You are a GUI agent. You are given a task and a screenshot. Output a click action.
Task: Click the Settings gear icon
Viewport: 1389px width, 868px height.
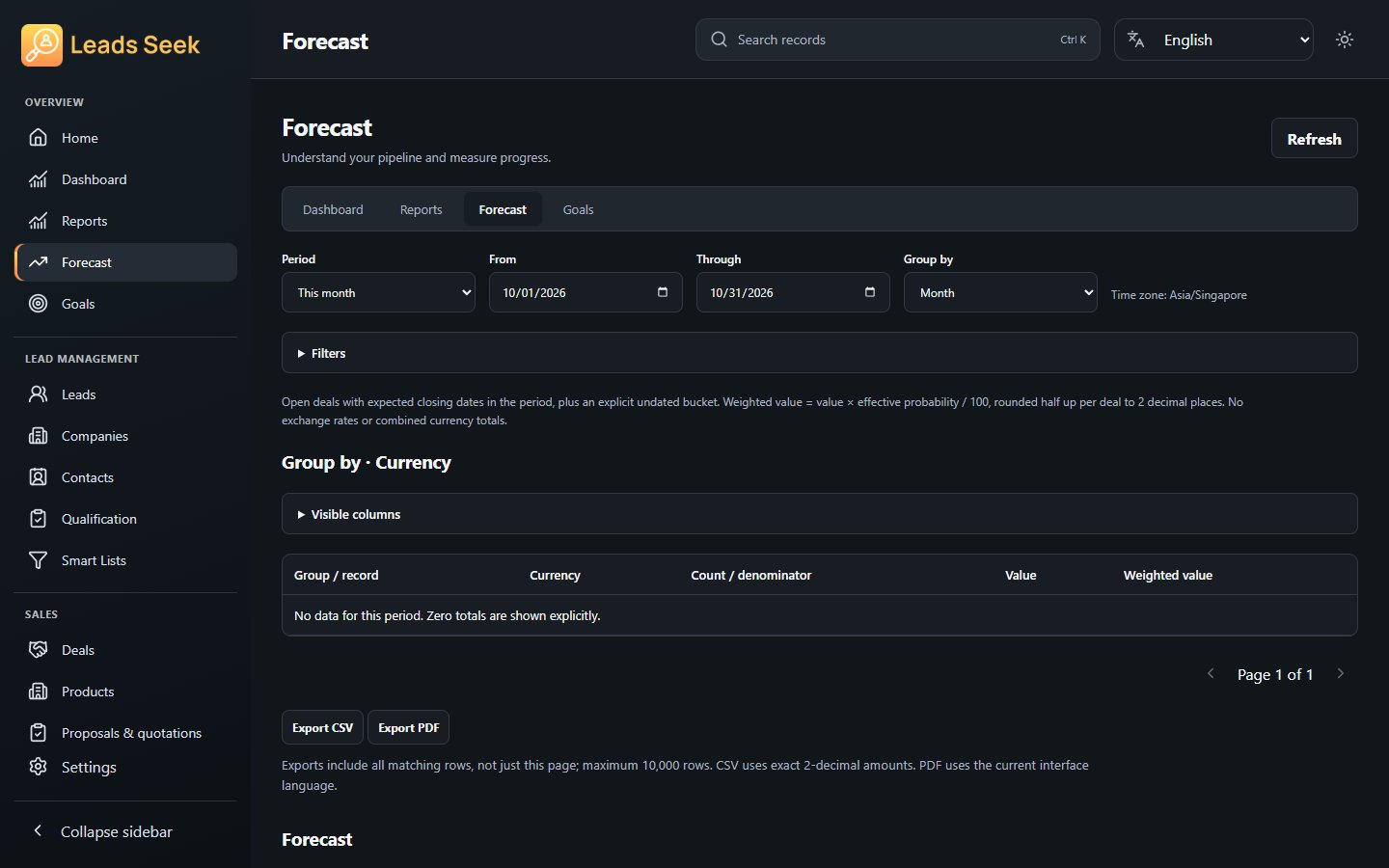(x=38, y=767)
